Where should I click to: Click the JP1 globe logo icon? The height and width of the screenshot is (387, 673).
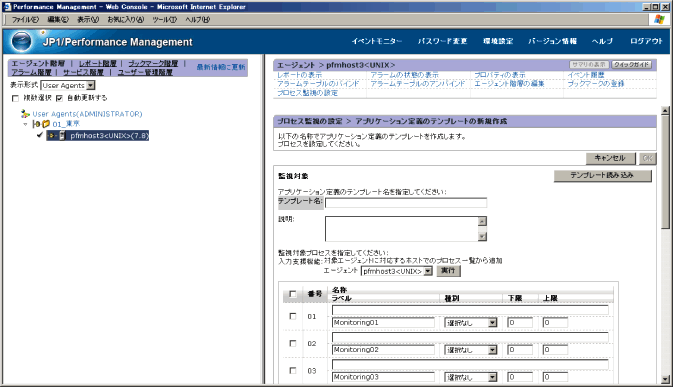(x=21, y=41)
